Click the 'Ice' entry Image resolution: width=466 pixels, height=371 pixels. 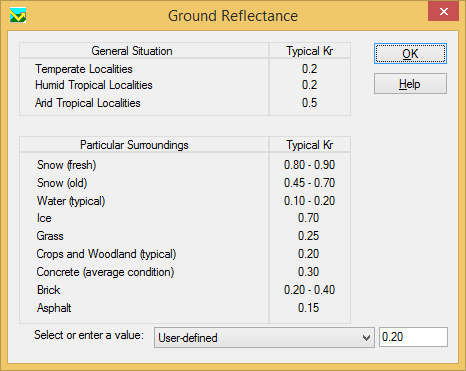click(44, 218)
